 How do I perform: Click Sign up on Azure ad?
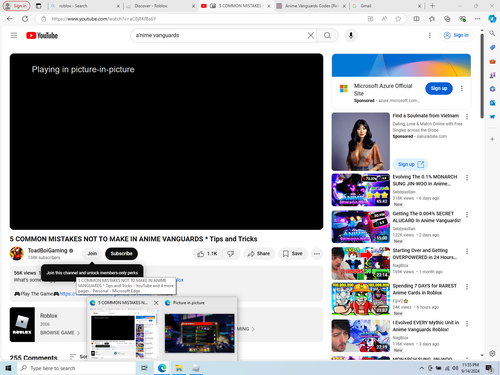(x=439, y=88)
